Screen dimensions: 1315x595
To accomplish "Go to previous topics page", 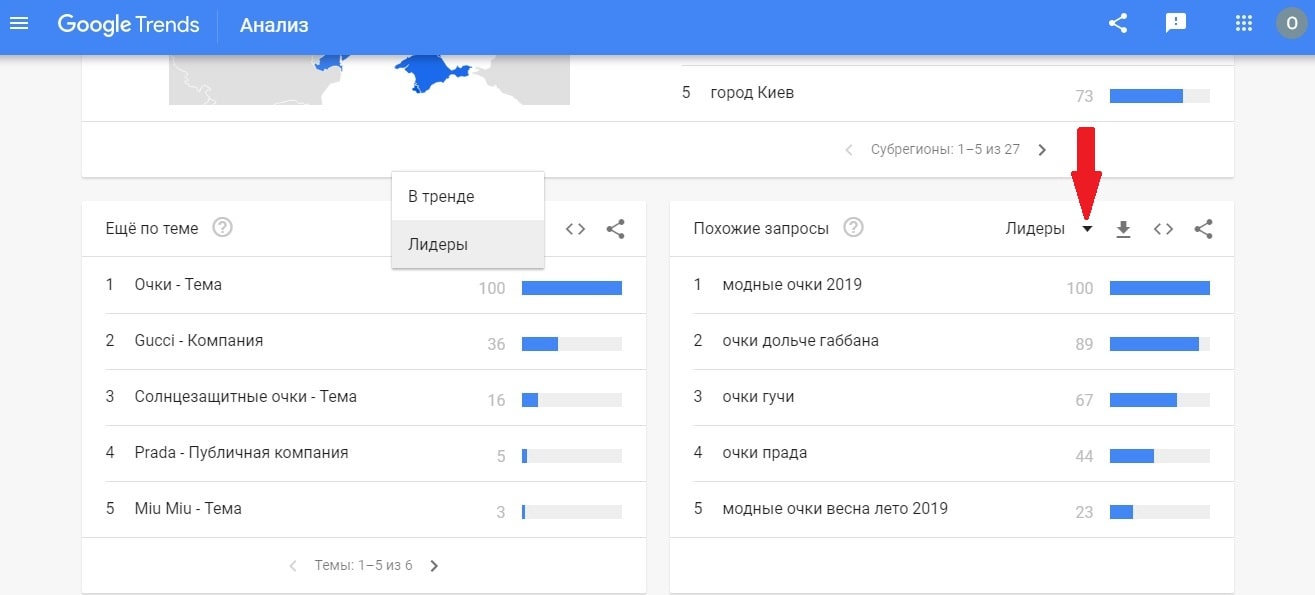I will point(293,566).
